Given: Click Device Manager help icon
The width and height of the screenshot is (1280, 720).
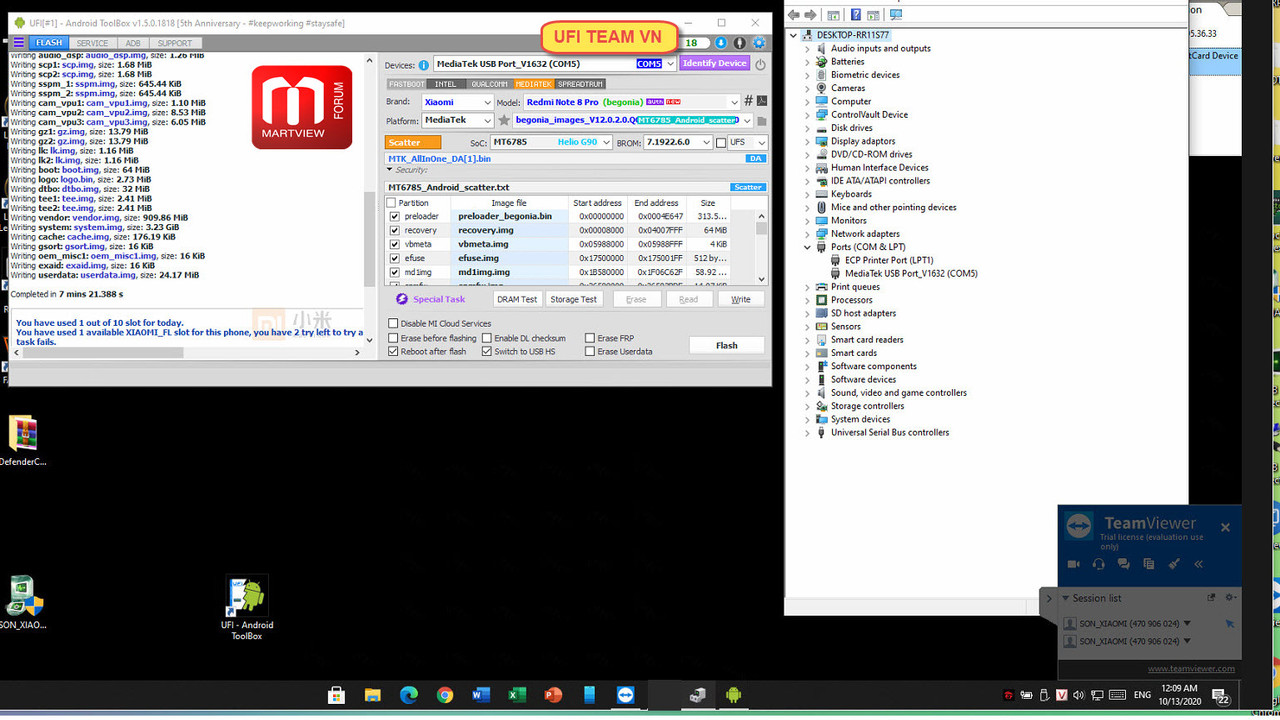Looking at the screenshot, I should 855,15.
